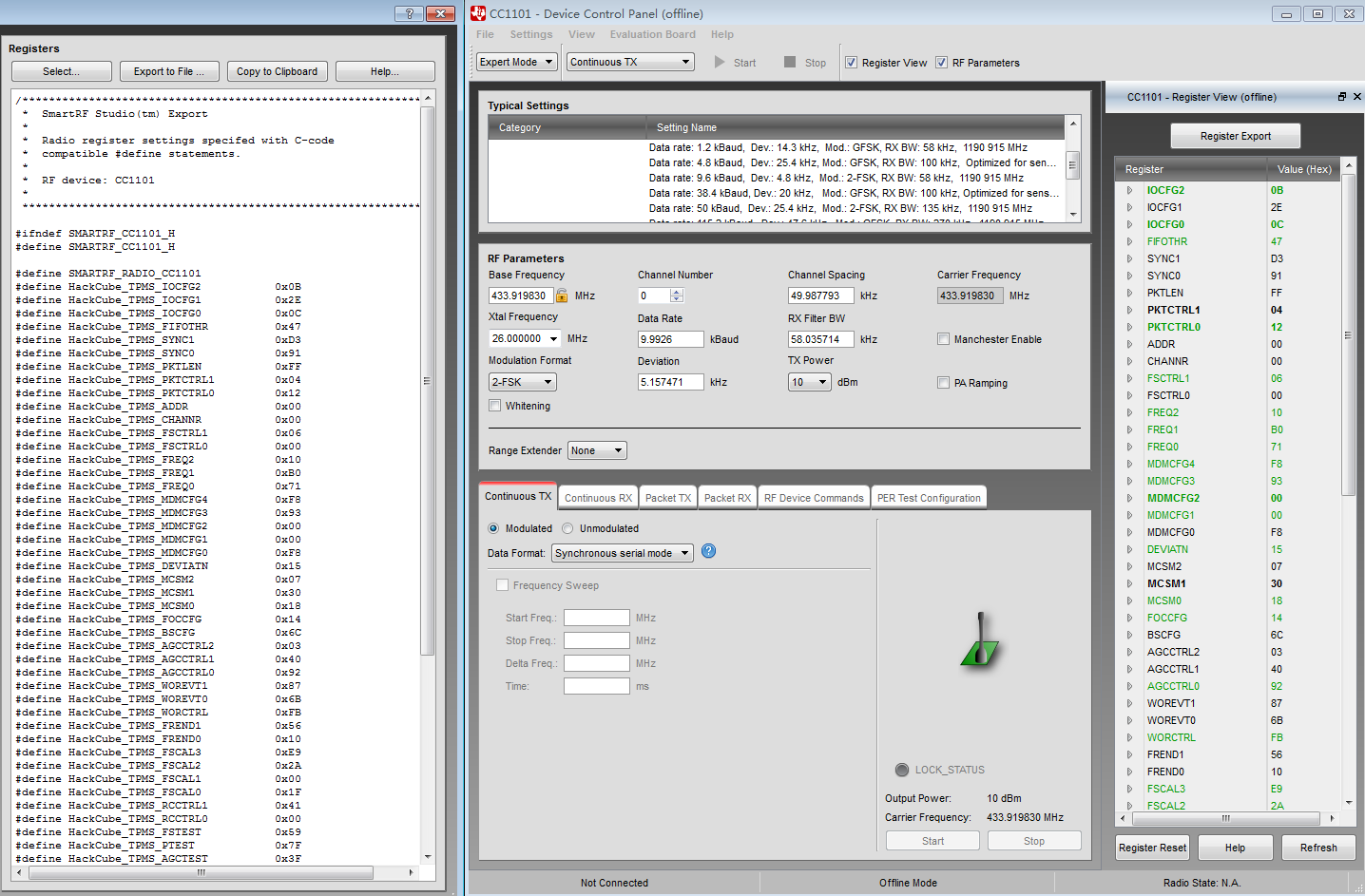This screenshot has width=1365, height=896.
Task: Undock the Register View panel
Action: pos(1342,97)
